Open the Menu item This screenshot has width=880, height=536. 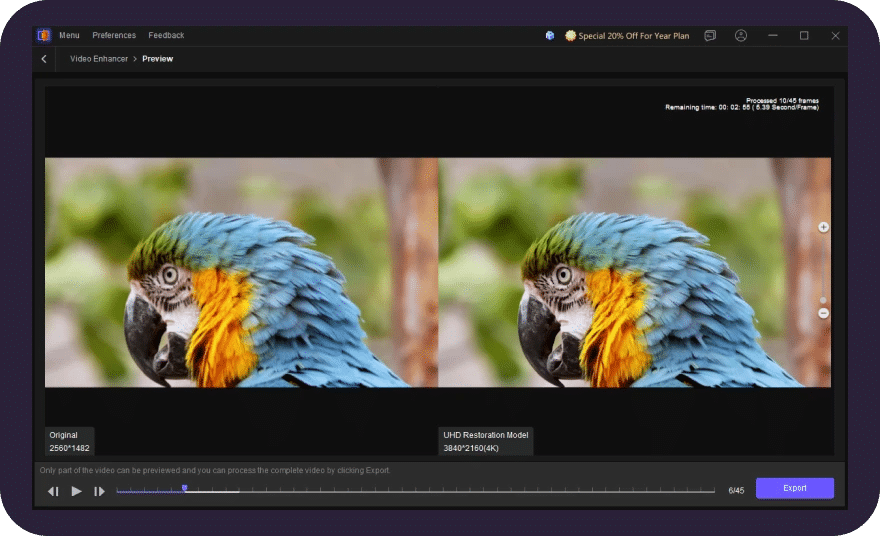69,35
